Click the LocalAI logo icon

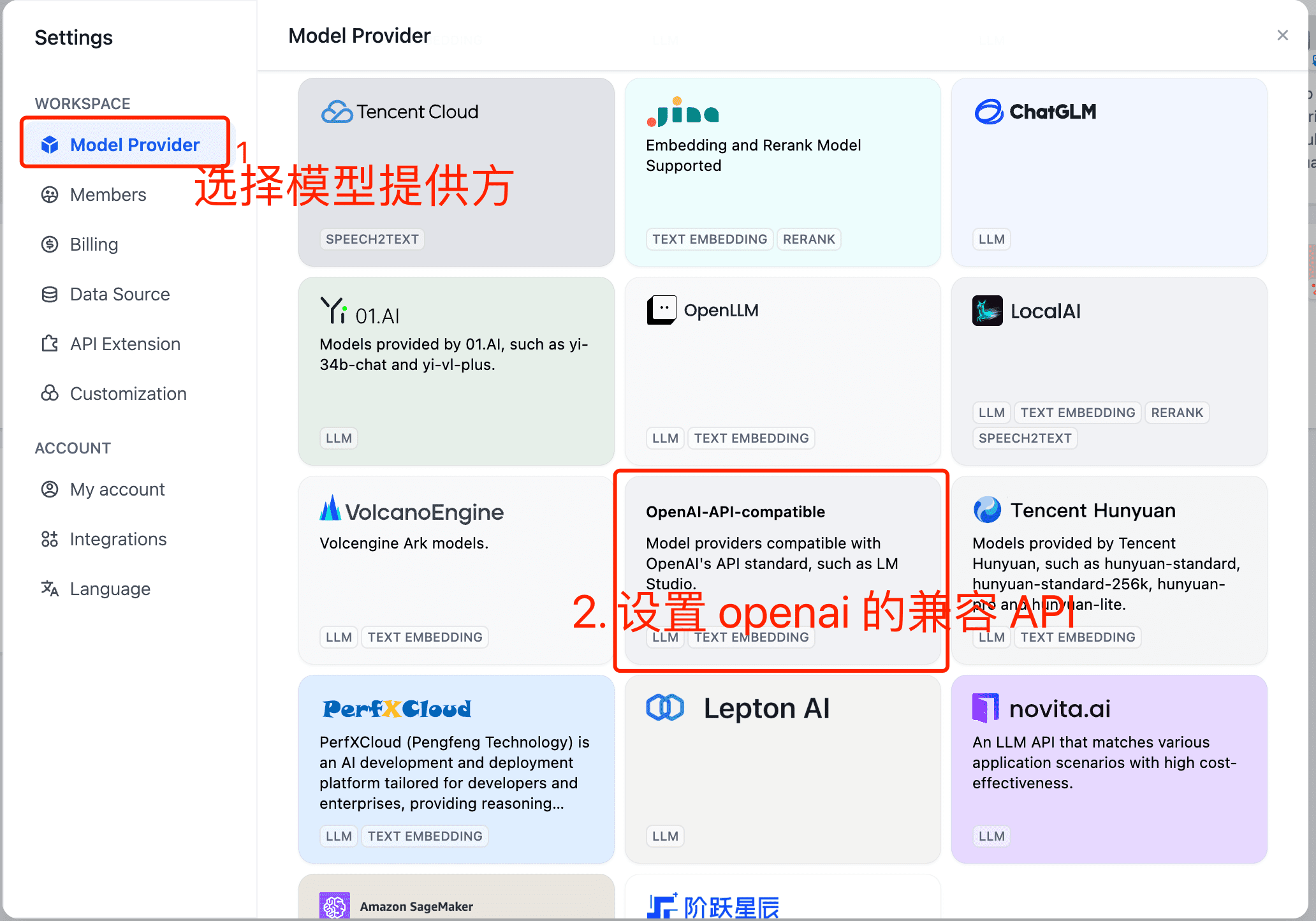(x=988, y=311)
